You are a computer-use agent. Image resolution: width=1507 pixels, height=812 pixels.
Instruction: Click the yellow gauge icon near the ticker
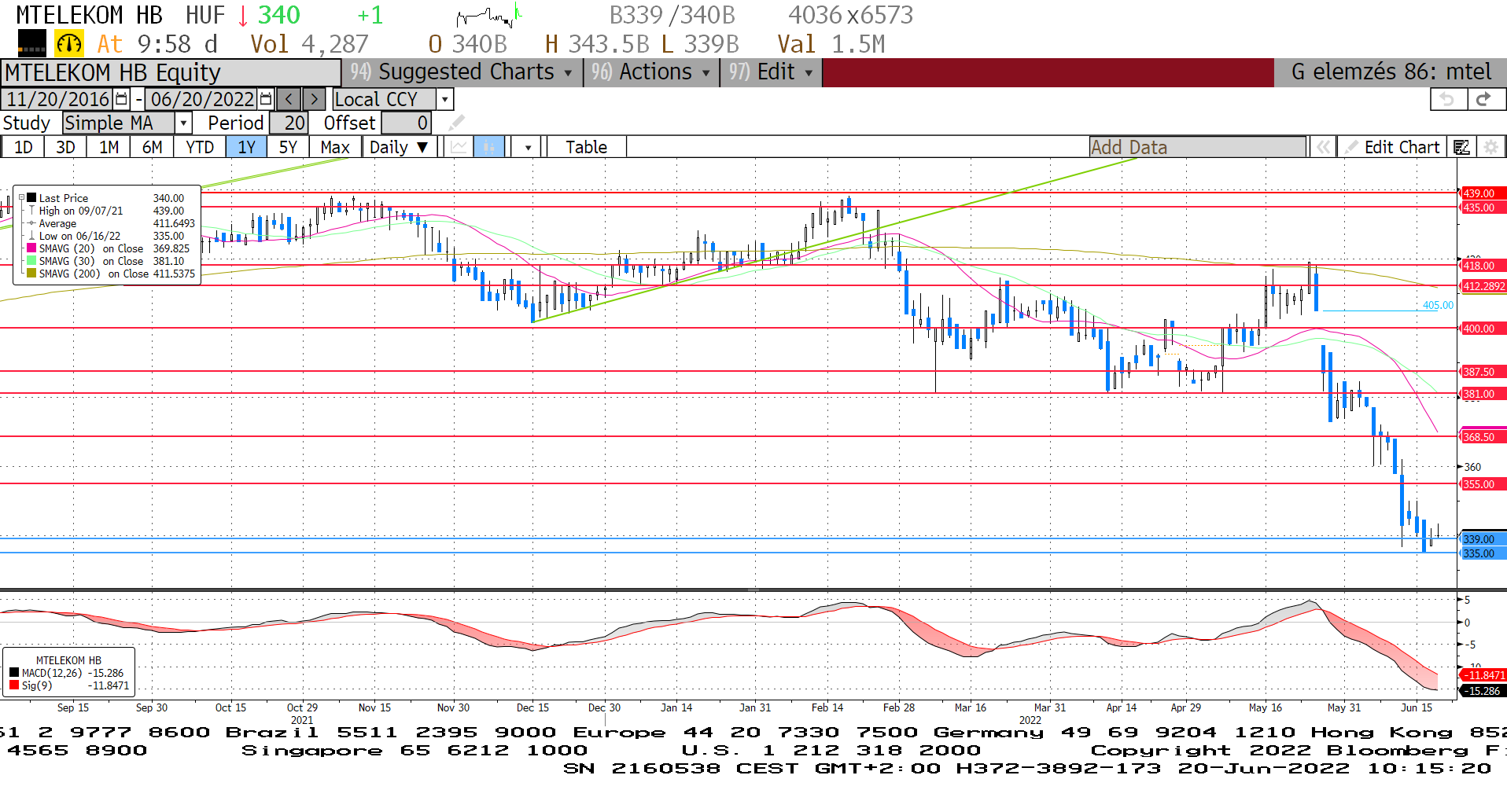pyautogui.click(x=69, y=44)
